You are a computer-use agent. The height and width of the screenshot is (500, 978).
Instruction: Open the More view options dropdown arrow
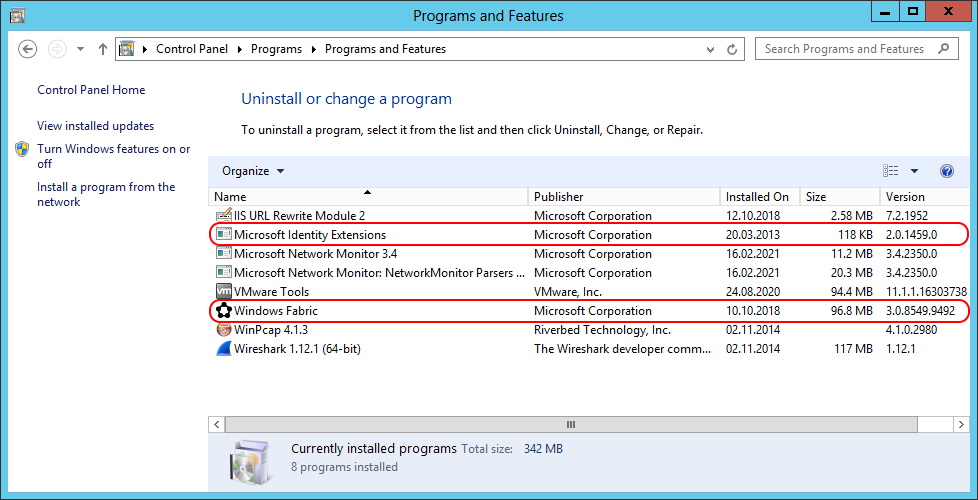tap(914, 171)
